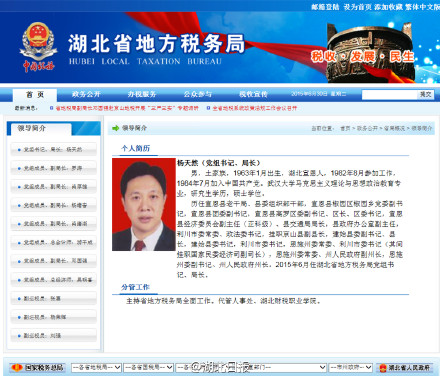Click the 国家税务总局 footer link button
This screenshot has width=440, height=376.
tap(37, 367)
